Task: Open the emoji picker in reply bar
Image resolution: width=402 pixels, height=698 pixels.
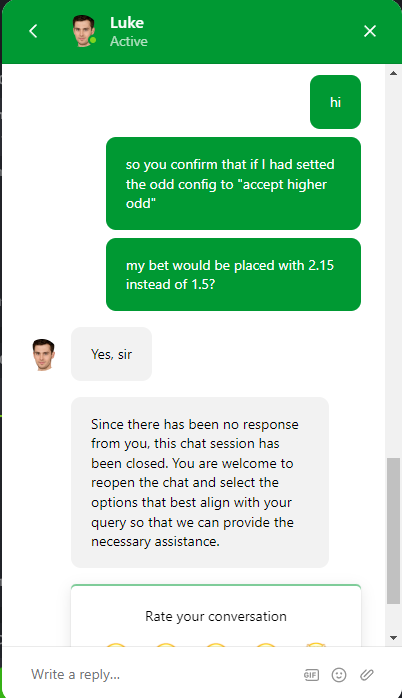Action: (339, 675)
